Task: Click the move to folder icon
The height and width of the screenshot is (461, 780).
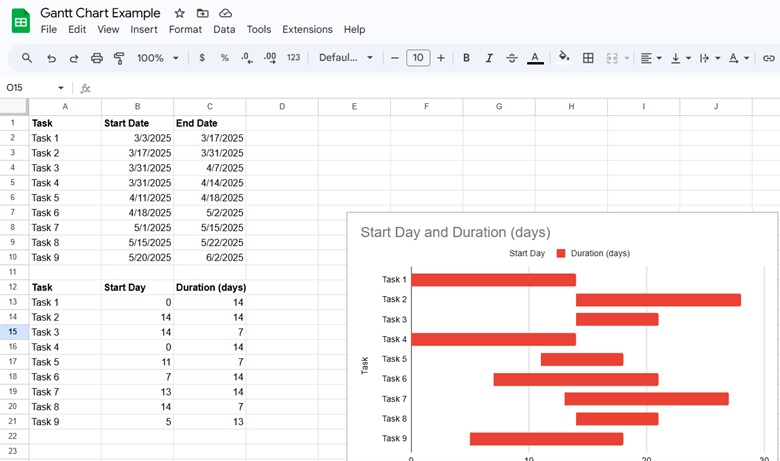Action: [203, 13]
